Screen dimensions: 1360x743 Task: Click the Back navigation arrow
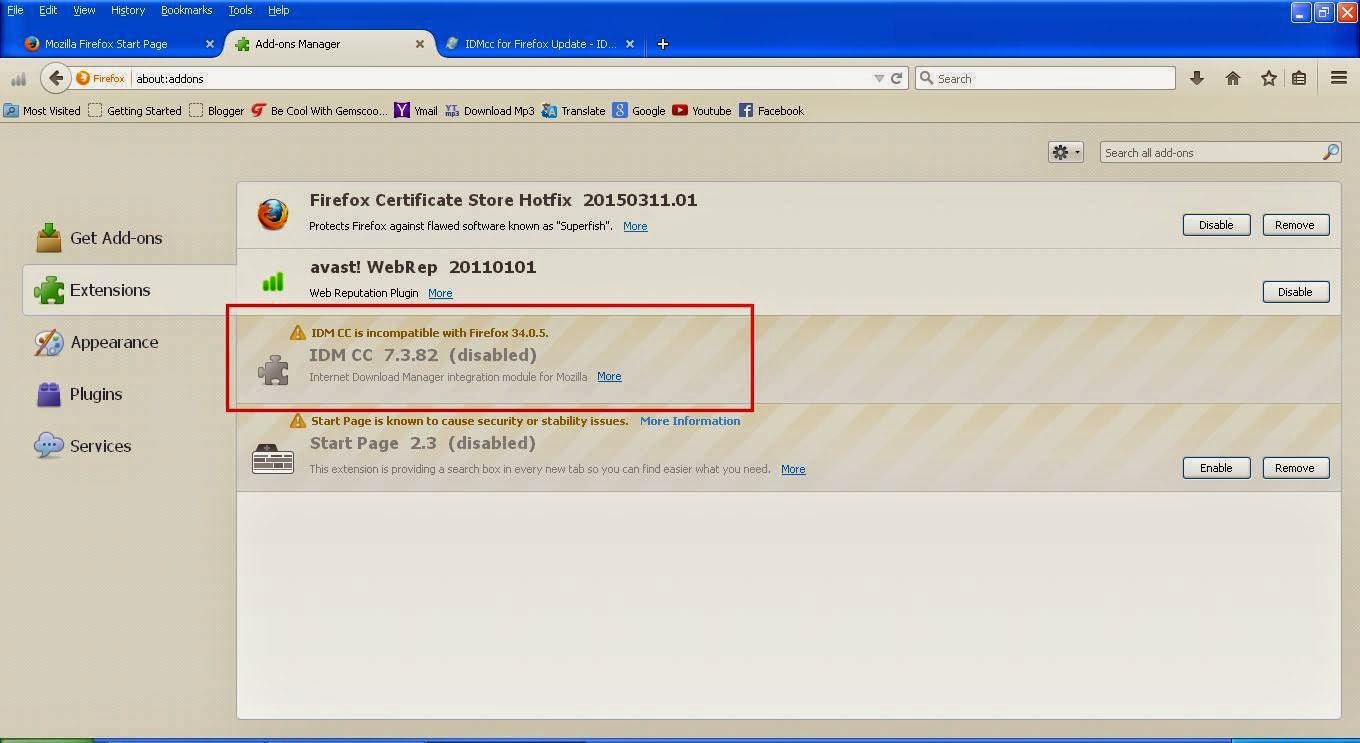coord(56,77)
